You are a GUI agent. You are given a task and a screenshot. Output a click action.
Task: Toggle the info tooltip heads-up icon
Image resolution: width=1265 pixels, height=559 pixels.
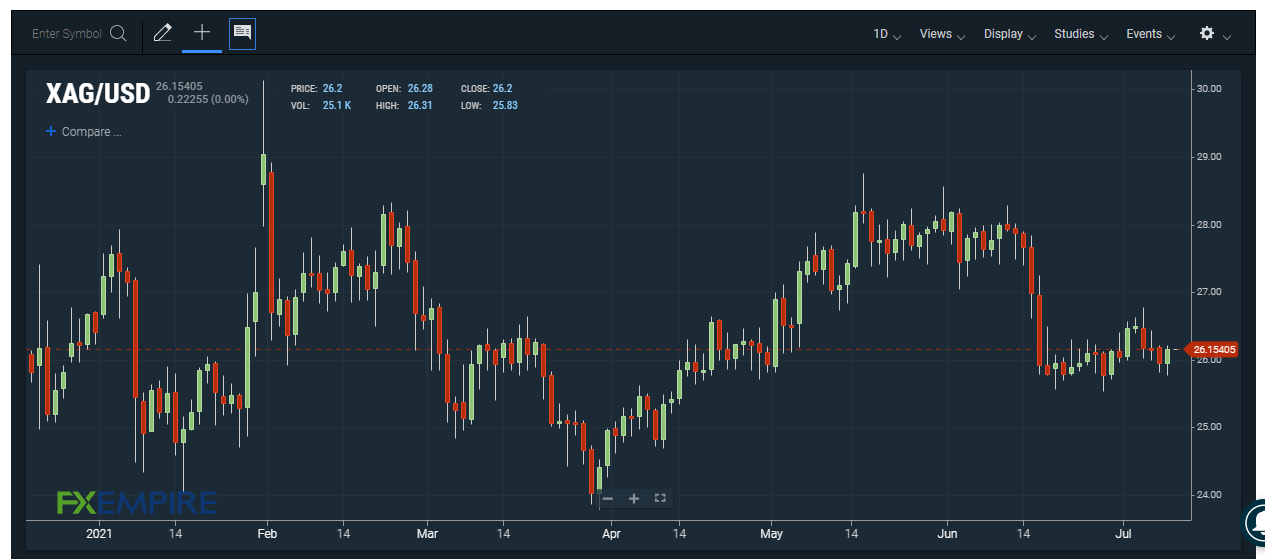click(x=242, y=33)
